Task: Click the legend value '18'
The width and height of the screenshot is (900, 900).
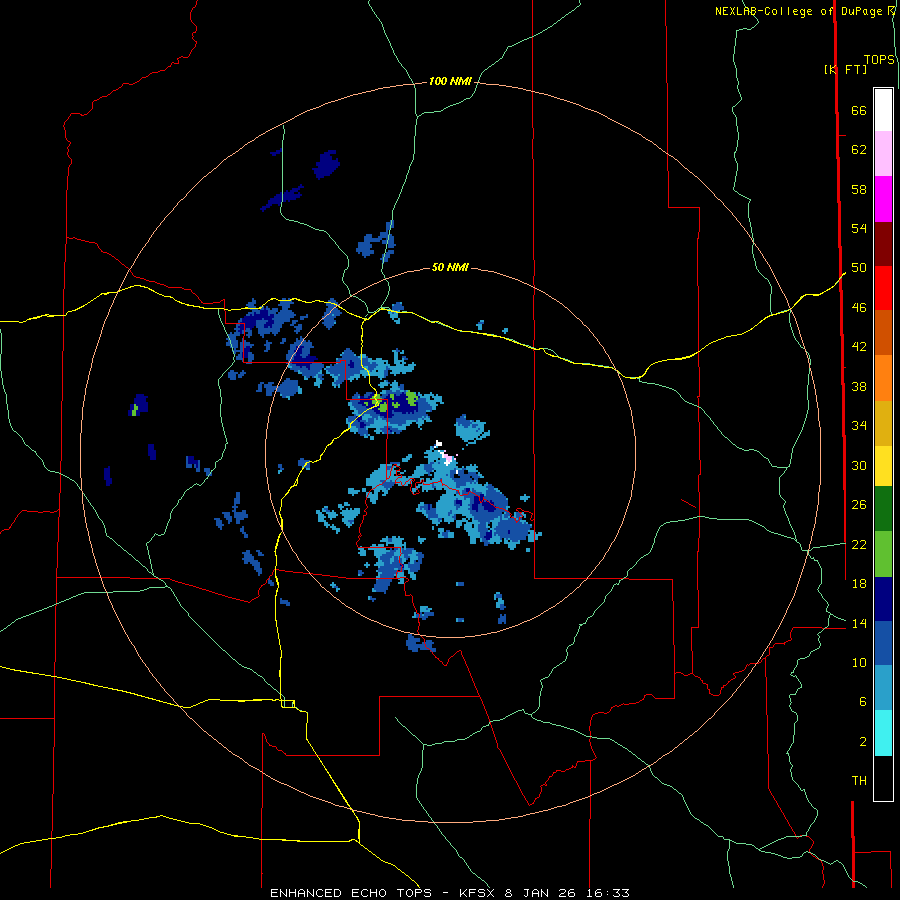Action: point(859,584)
